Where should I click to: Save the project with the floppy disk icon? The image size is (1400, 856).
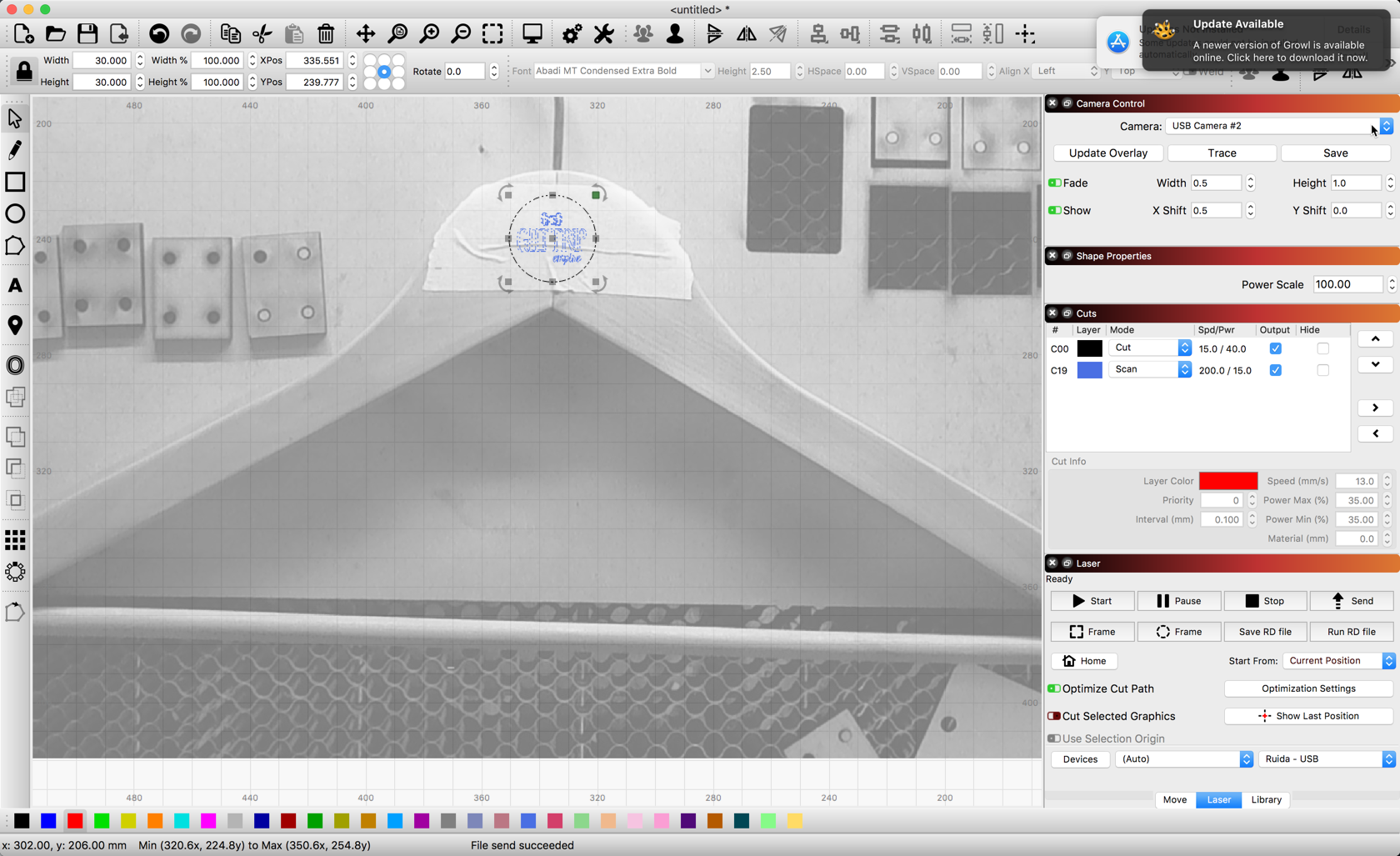87,34
